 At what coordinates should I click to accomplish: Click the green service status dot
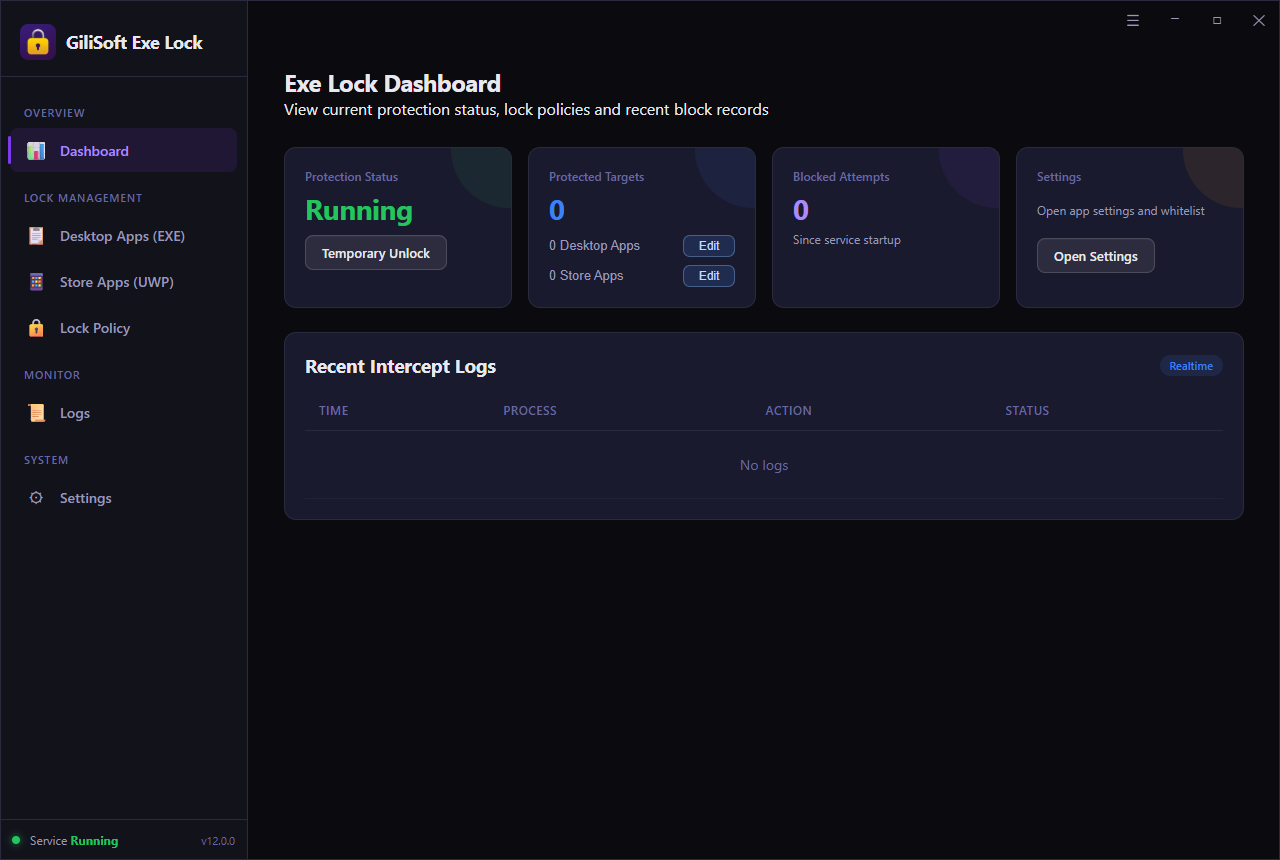(x=16, y=840)
